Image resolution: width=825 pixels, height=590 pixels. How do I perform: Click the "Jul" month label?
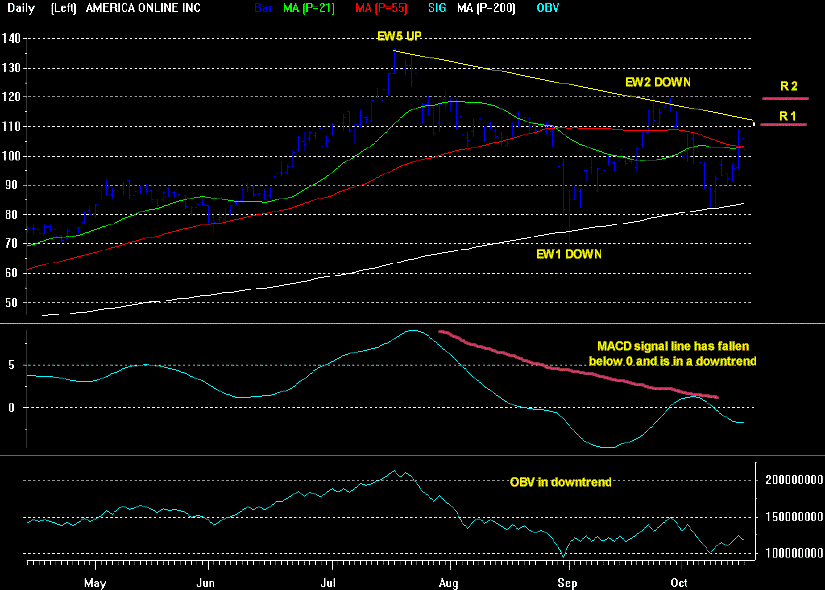pyautogui.click(x=328, y=583)
